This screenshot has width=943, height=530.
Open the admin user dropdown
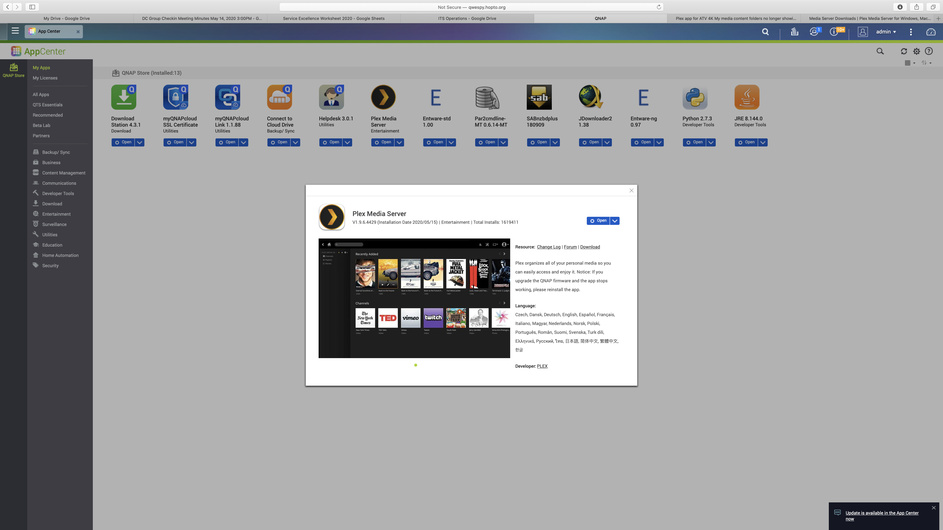(885, 32)
